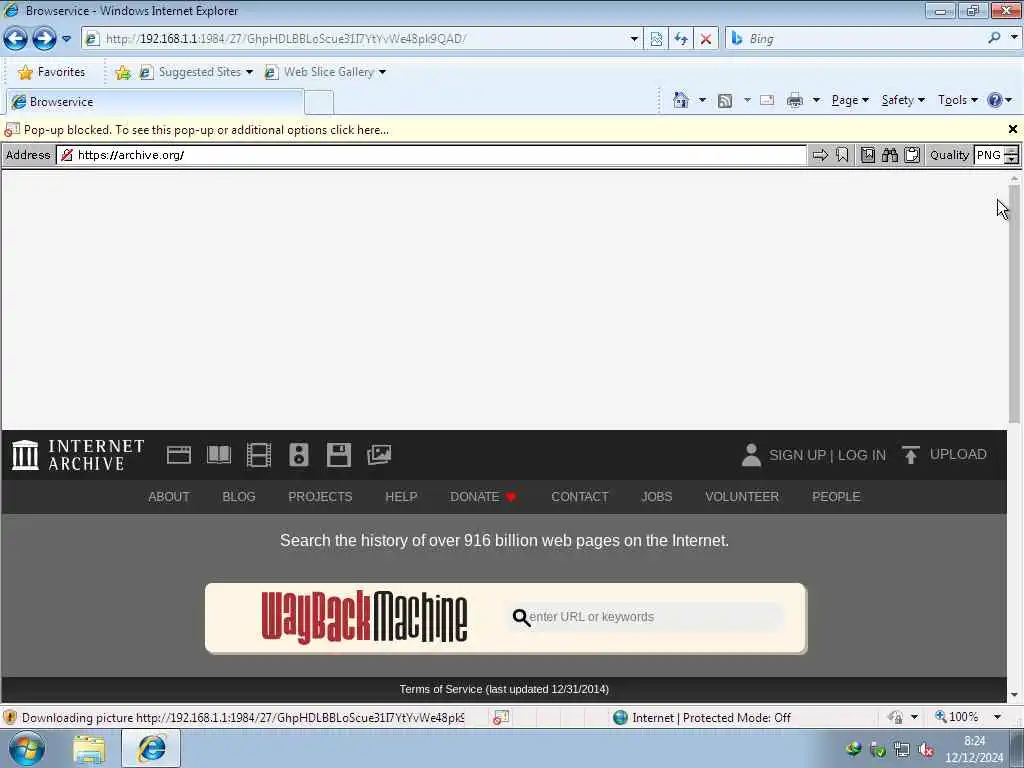The height and width of the screenshot is (768, 1024).
Task: Click the page vertical scrollbar thumb
Action: [1014, 303]
